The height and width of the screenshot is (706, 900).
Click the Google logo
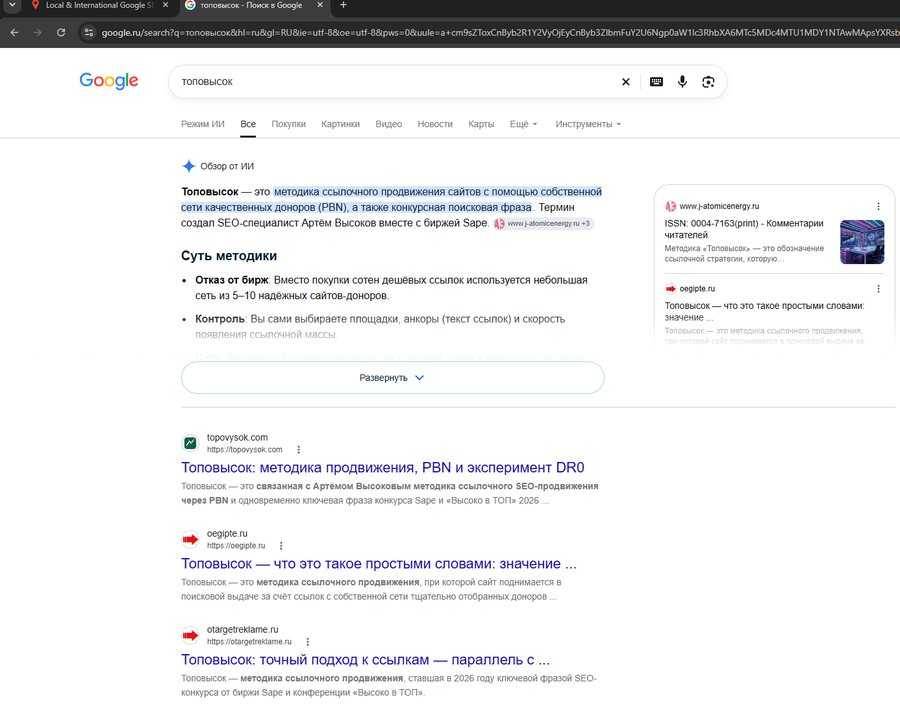pos(108,81)
